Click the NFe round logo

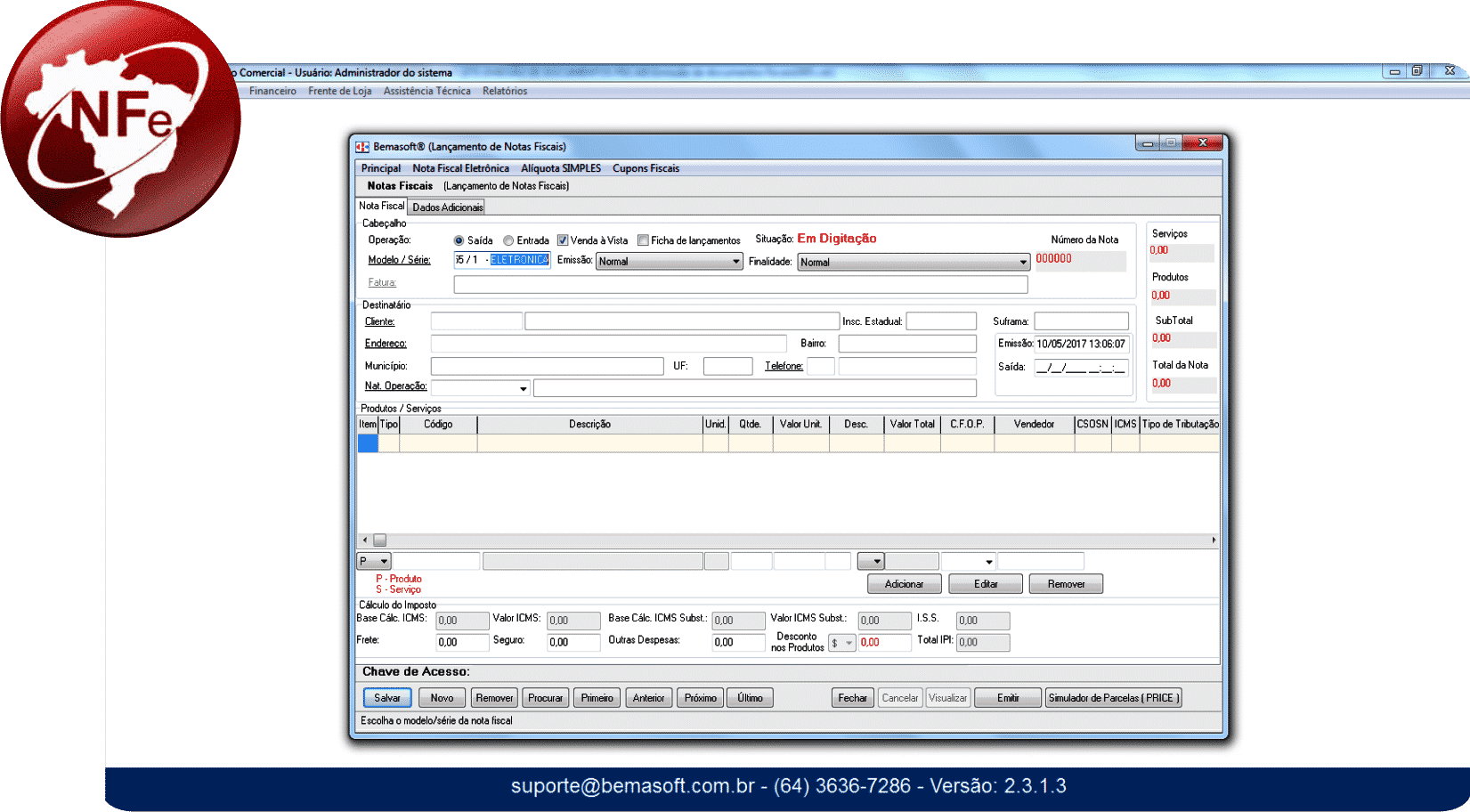[119, 119]
